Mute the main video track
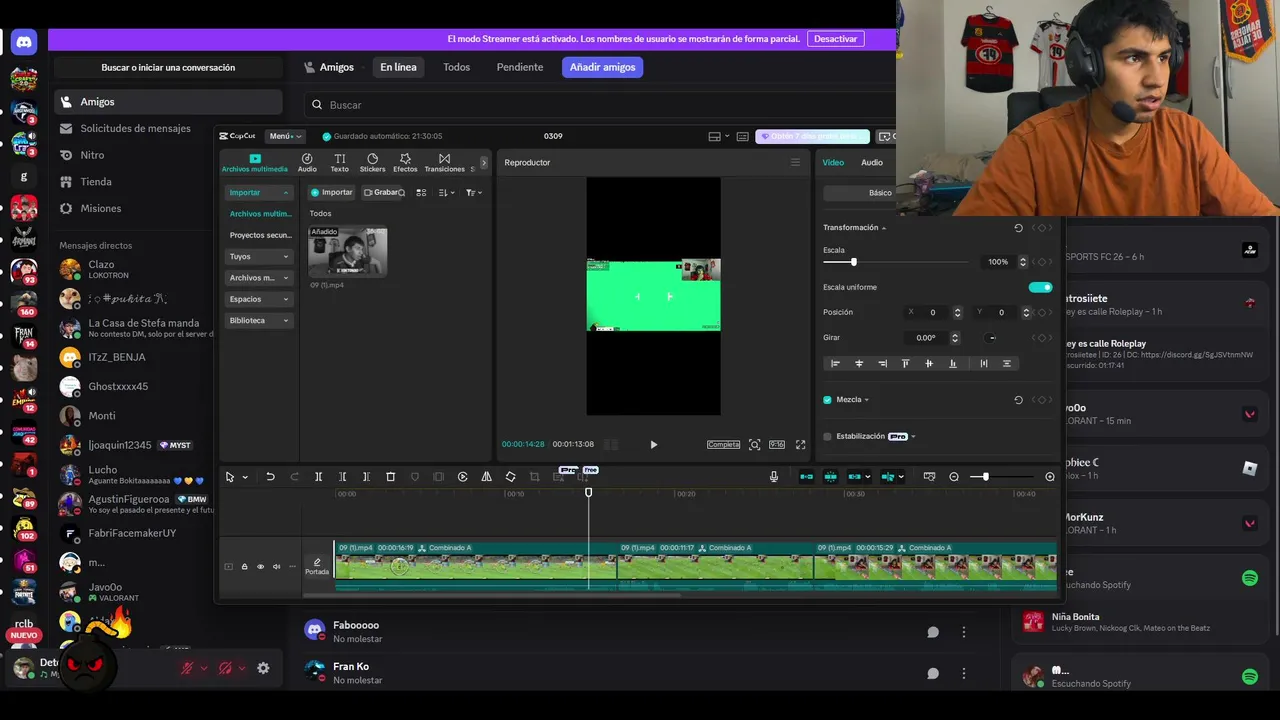 [x=277, y=567]
